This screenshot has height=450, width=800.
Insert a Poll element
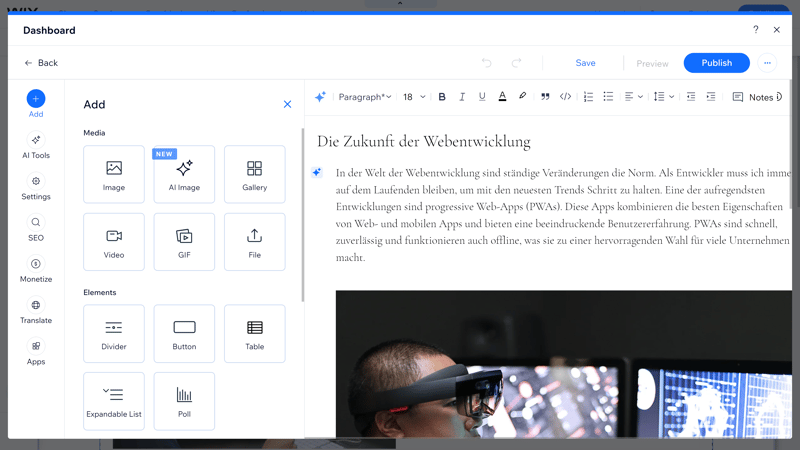(x=184, y=401)
